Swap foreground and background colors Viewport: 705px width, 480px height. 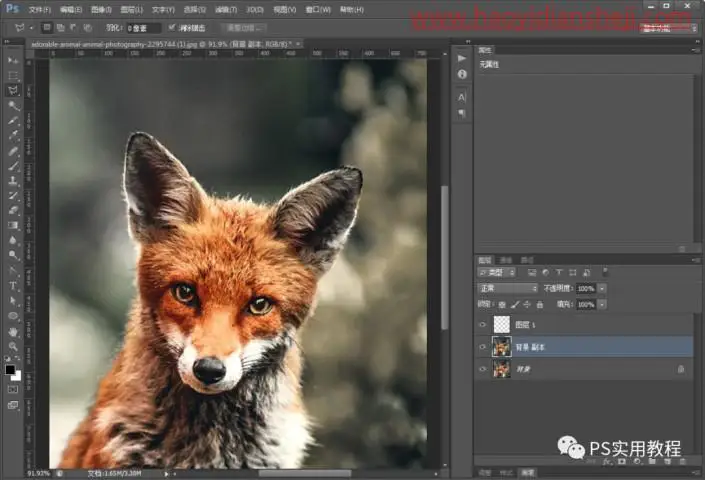pos(18,359)
